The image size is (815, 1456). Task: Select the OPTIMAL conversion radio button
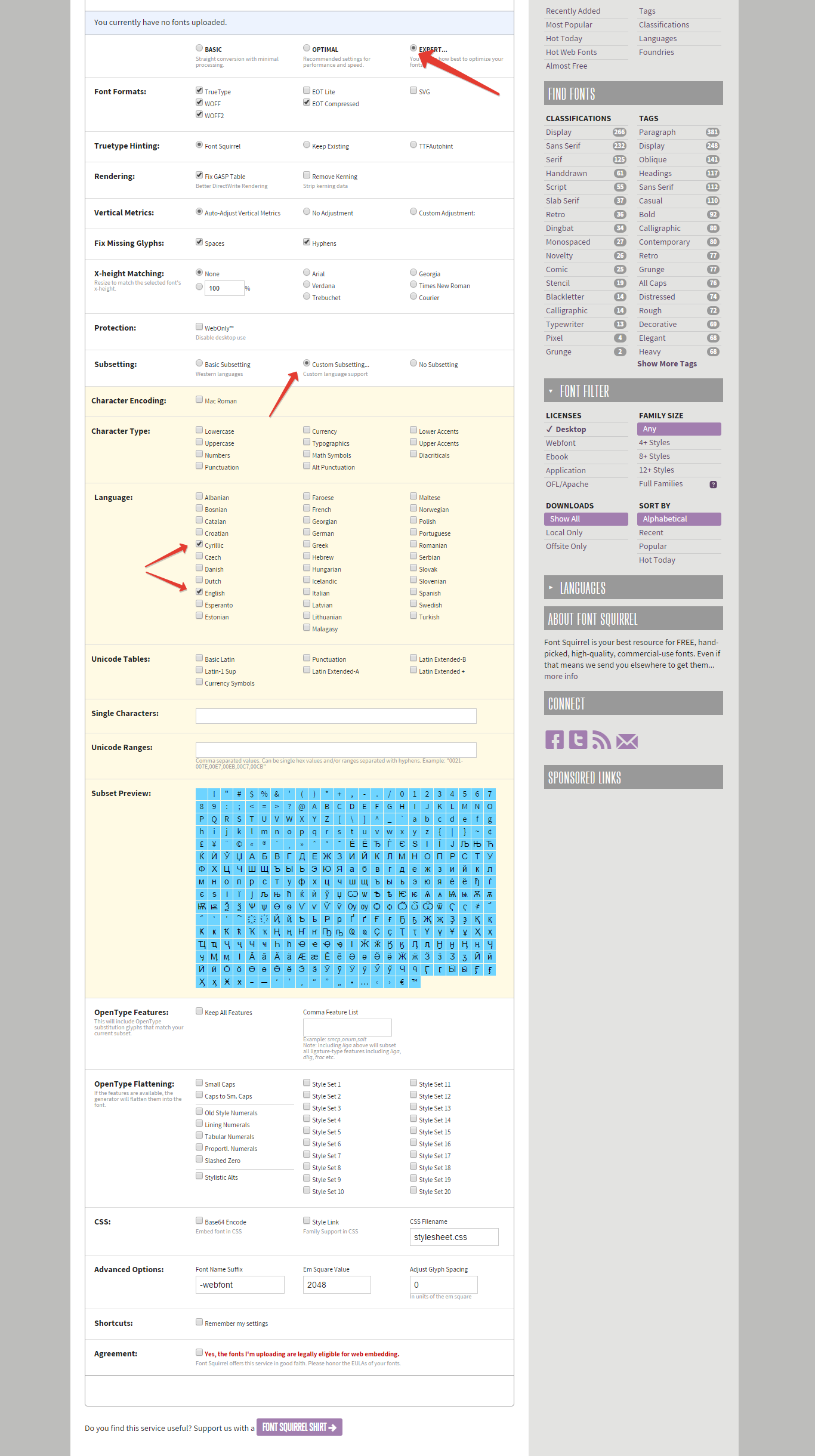pyautogui.click(x=307, y=48)
